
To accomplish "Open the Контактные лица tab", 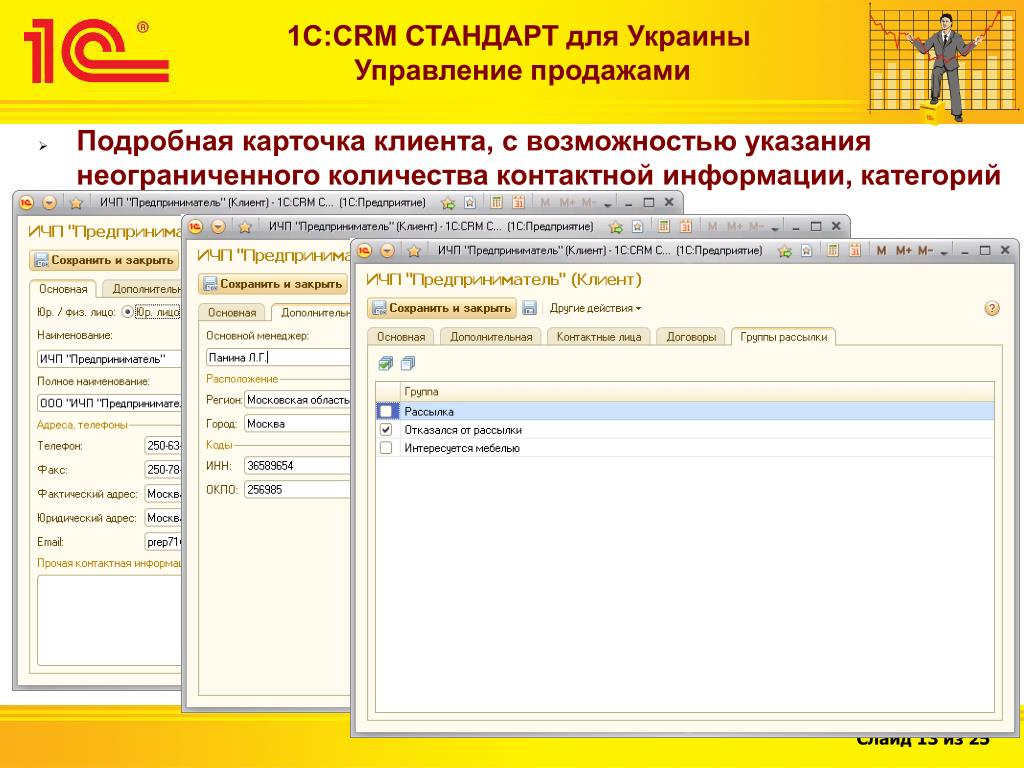I will [599, 337].
